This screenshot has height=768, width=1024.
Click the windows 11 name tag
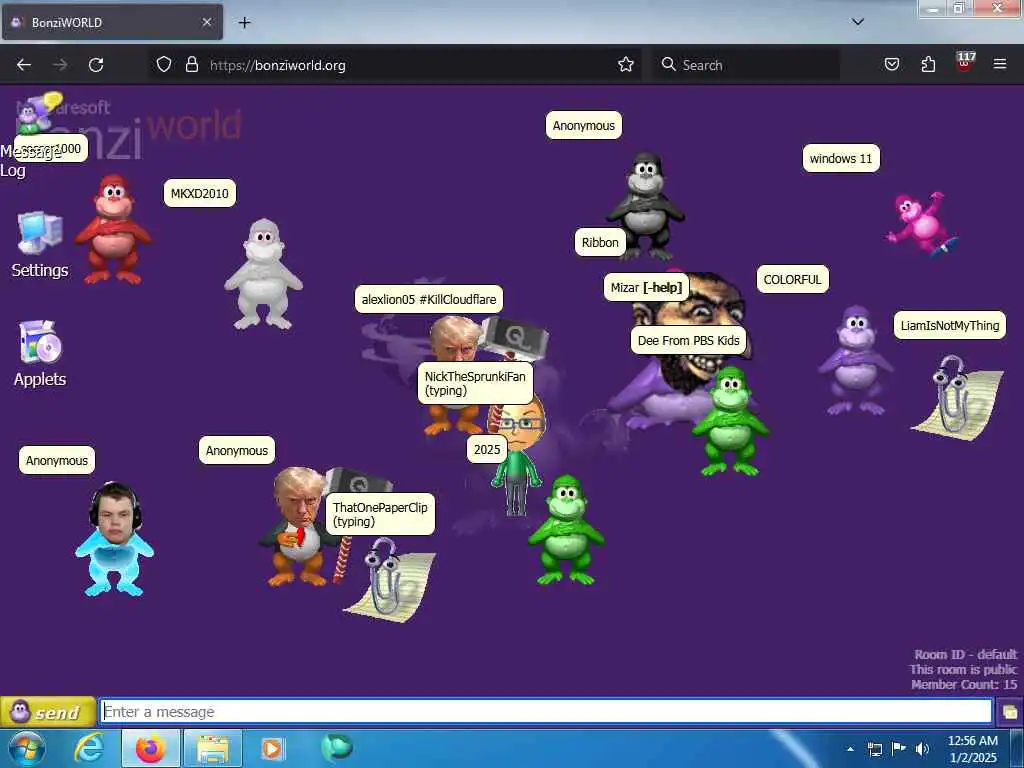tap(841, 159)
